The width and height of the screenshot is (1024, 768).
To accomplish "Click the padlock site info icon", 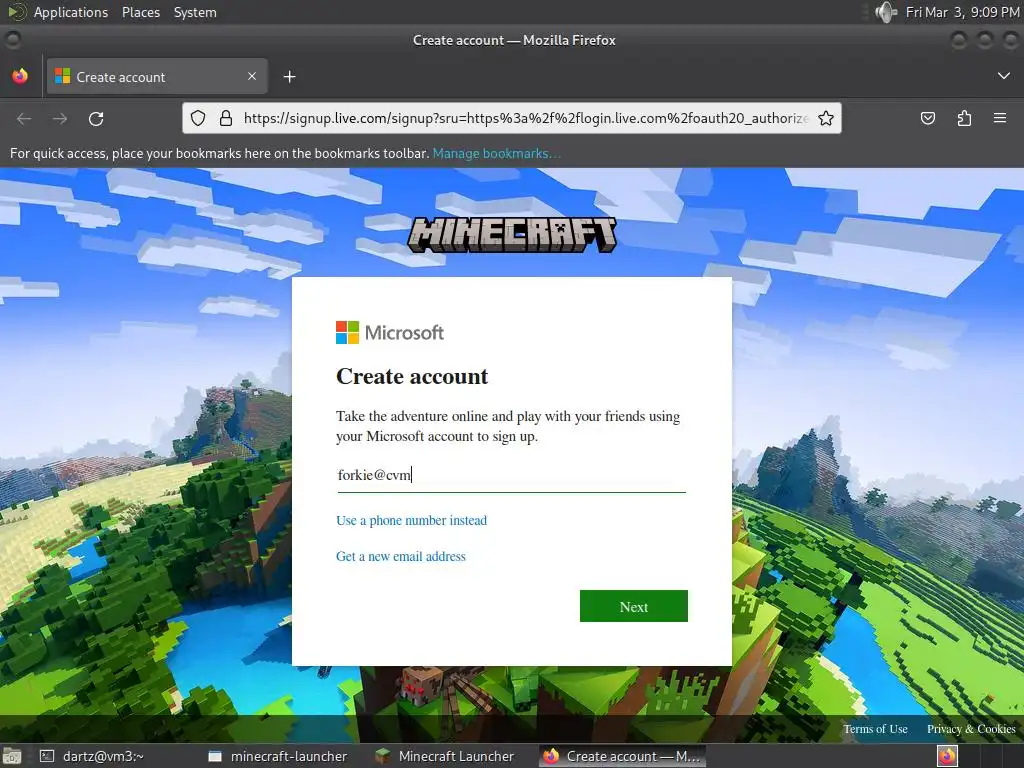I will [x=226, y=118].
